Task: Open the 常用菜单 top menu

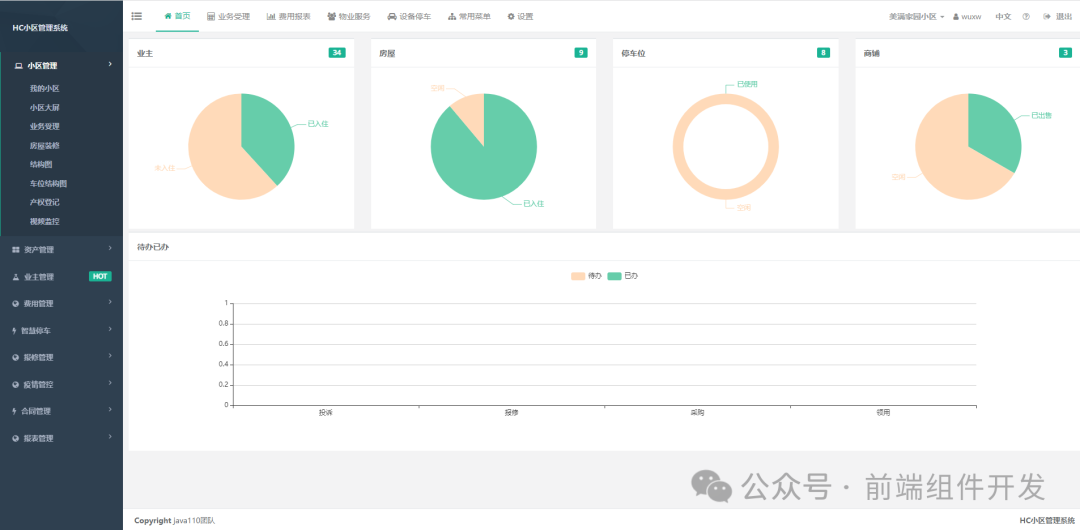Action: coord(469,17)
